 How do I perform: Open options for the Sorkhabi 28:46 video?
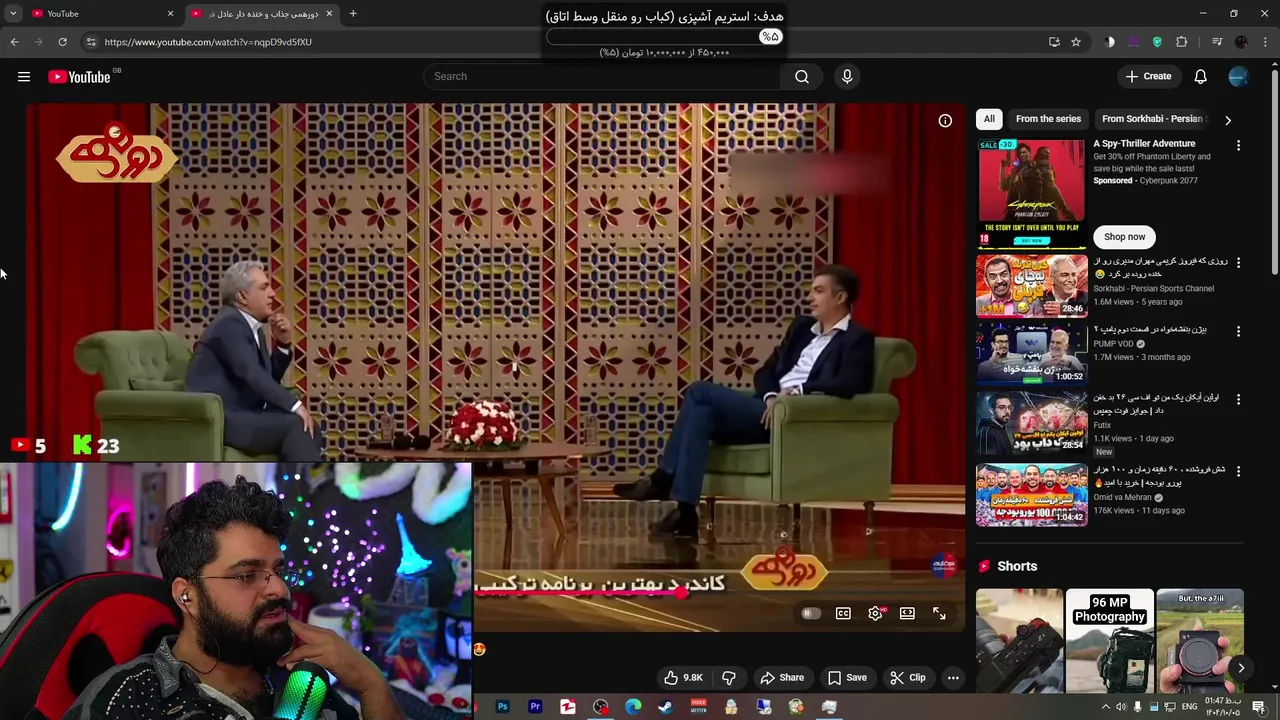point(1238,263)
